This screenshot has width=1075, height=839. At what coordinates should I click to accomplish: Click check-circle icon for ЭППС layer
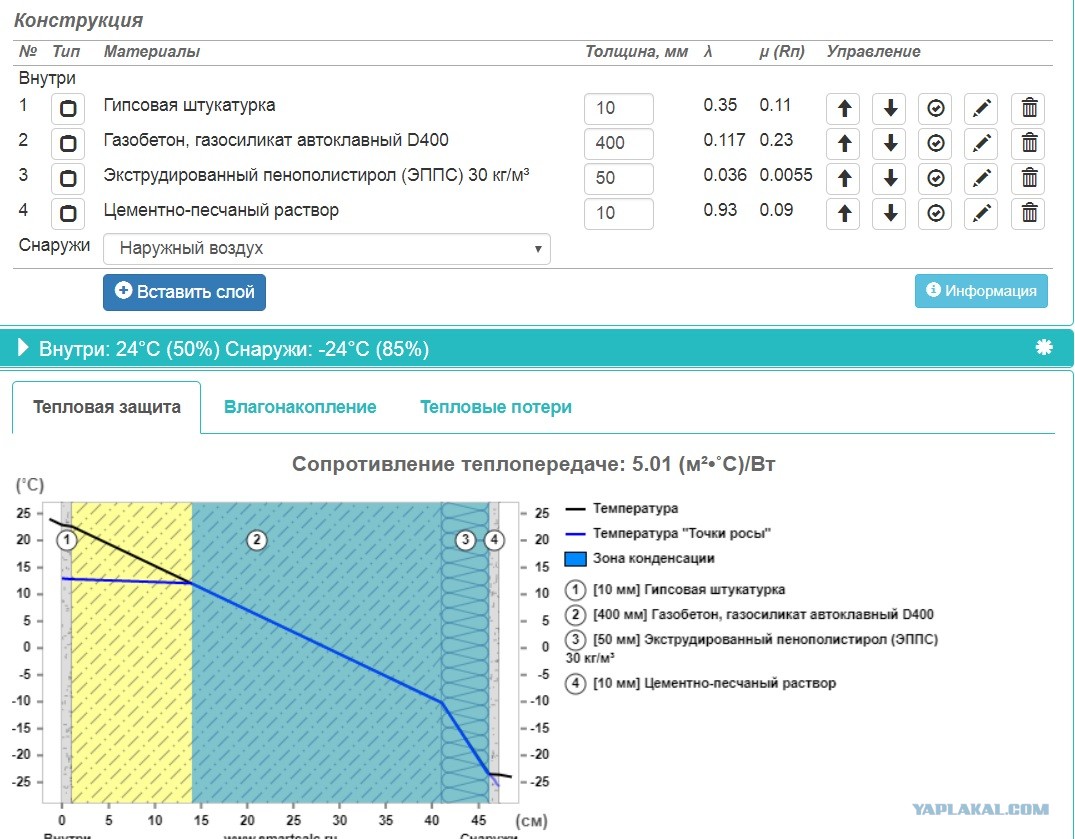(935, 178)
